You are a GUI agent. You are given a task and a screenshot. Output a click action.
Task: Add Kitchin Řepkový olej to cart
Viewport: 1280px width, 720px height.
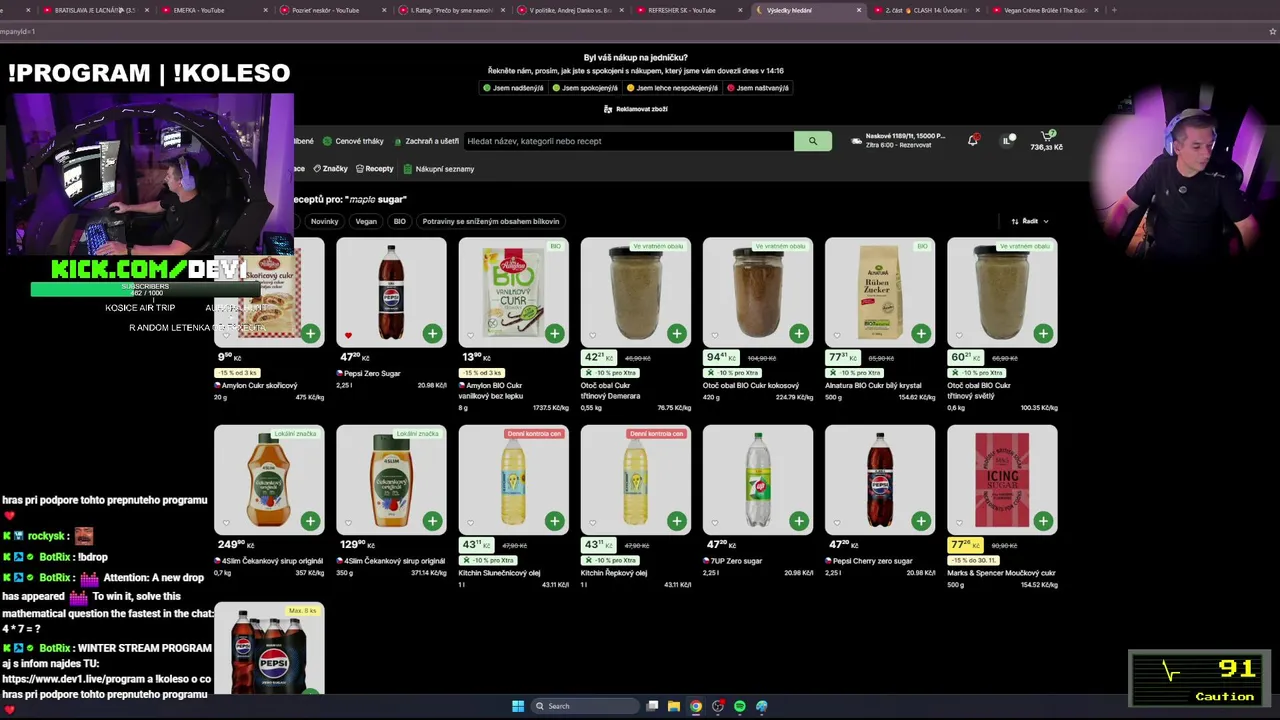click(677, 521)
